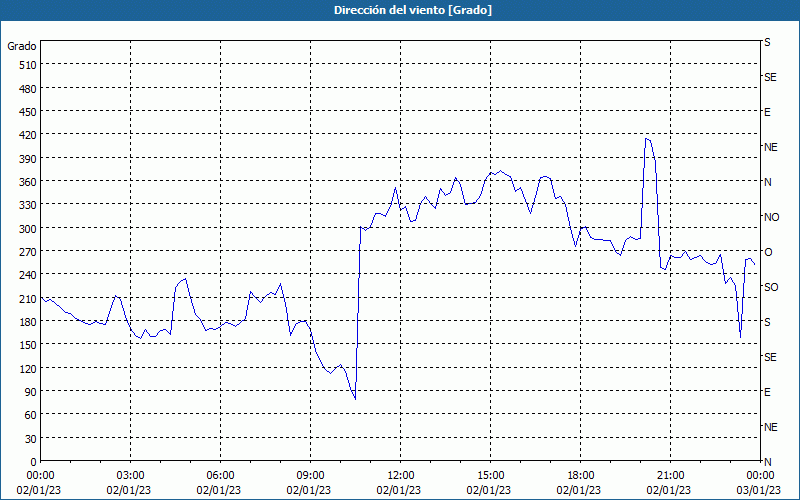800x500 pixels.
Task: Select the E compass label at 450 level
Action: pyautogui.click(x=767, y=112)
